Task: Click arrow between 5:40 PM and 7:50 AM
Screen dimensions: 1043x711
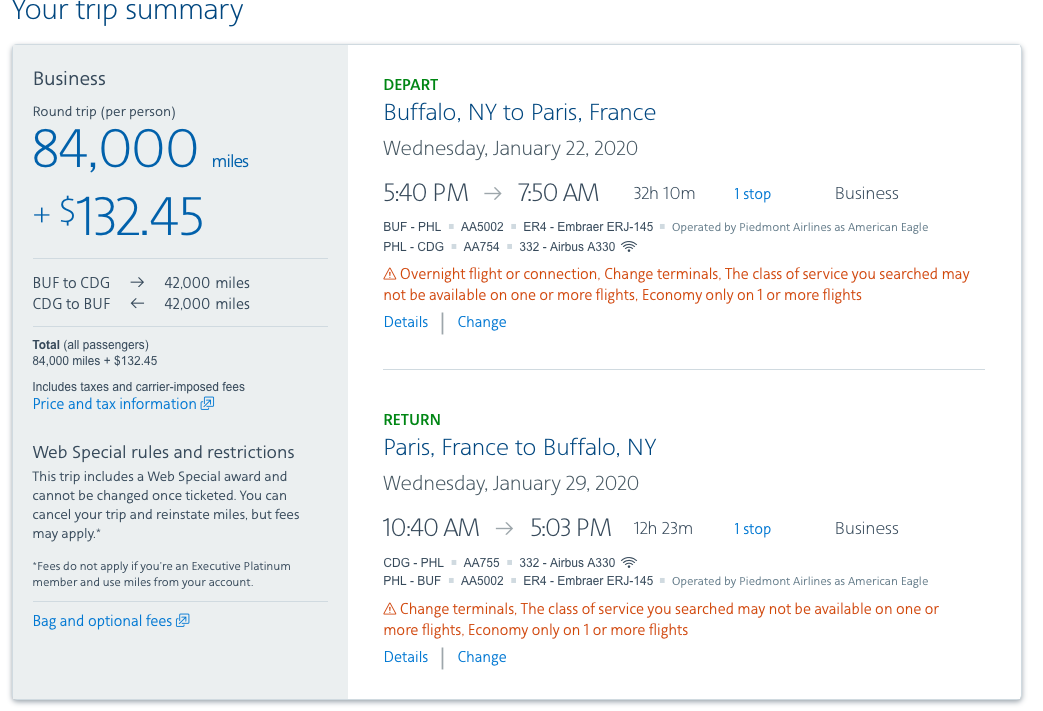Action: pyautogui.click(x=493, y=194)
